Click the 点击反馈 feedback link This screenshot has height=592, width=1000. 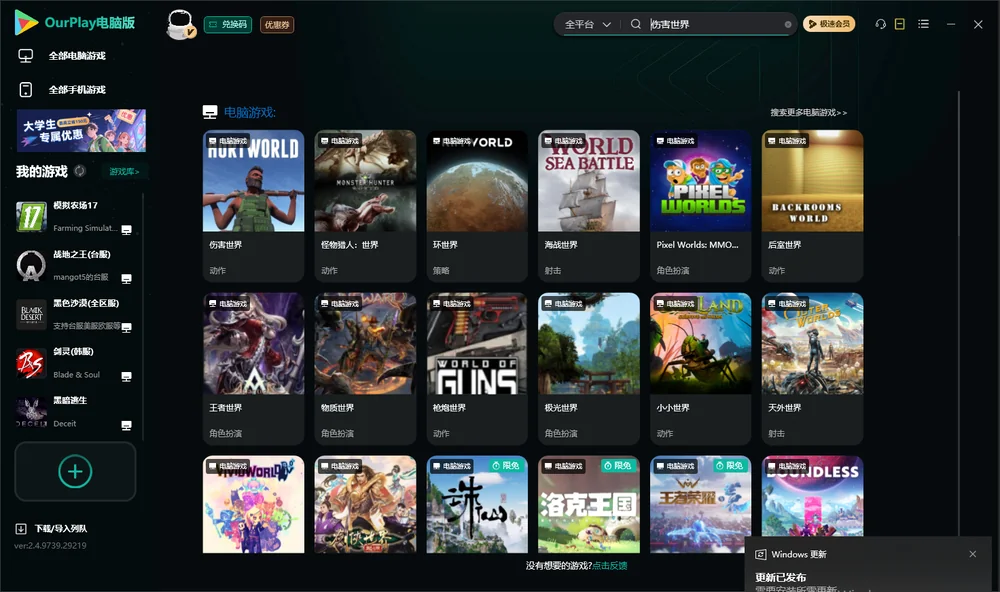click(610, 565)
